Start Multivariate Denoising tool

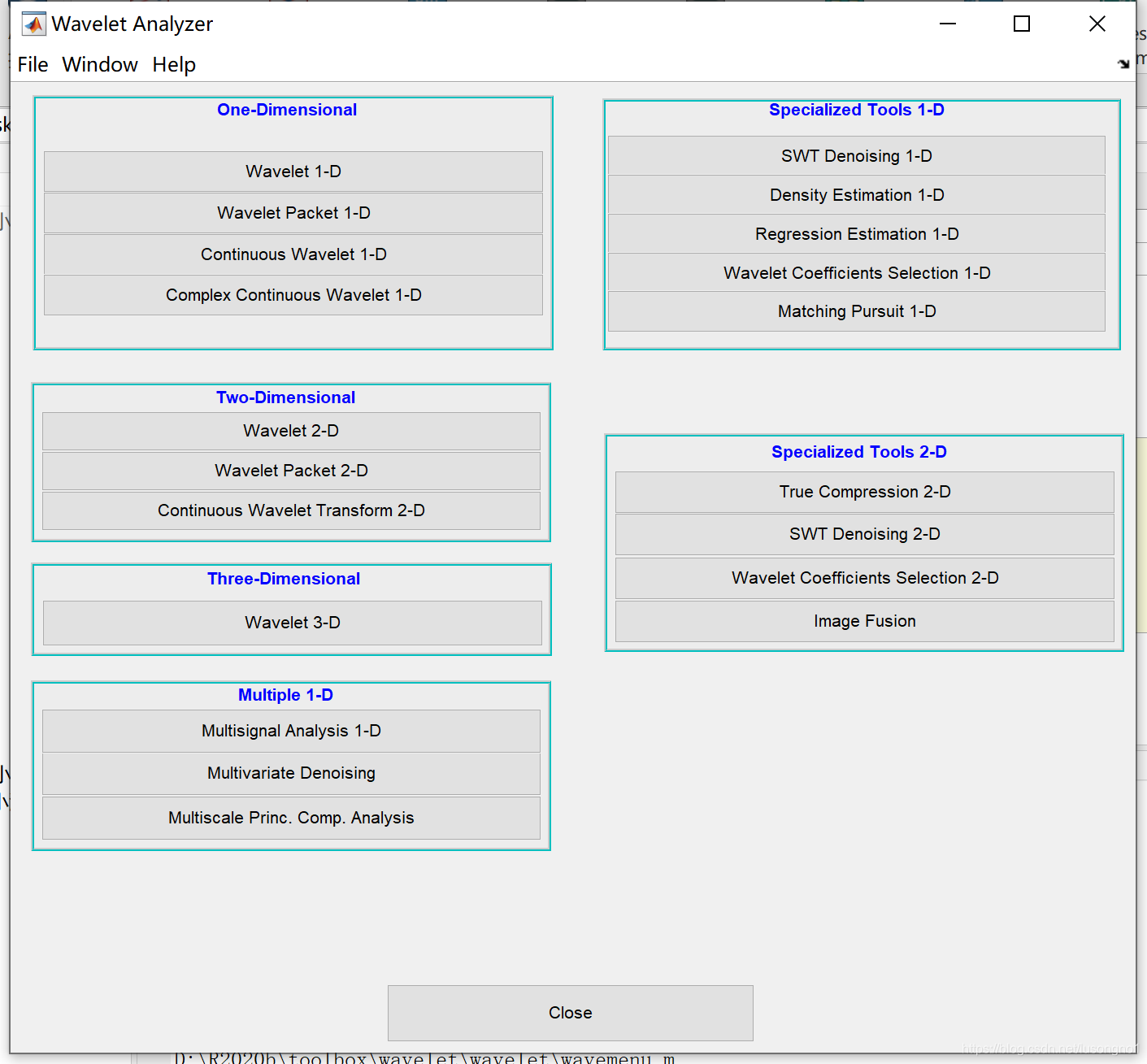291,773
